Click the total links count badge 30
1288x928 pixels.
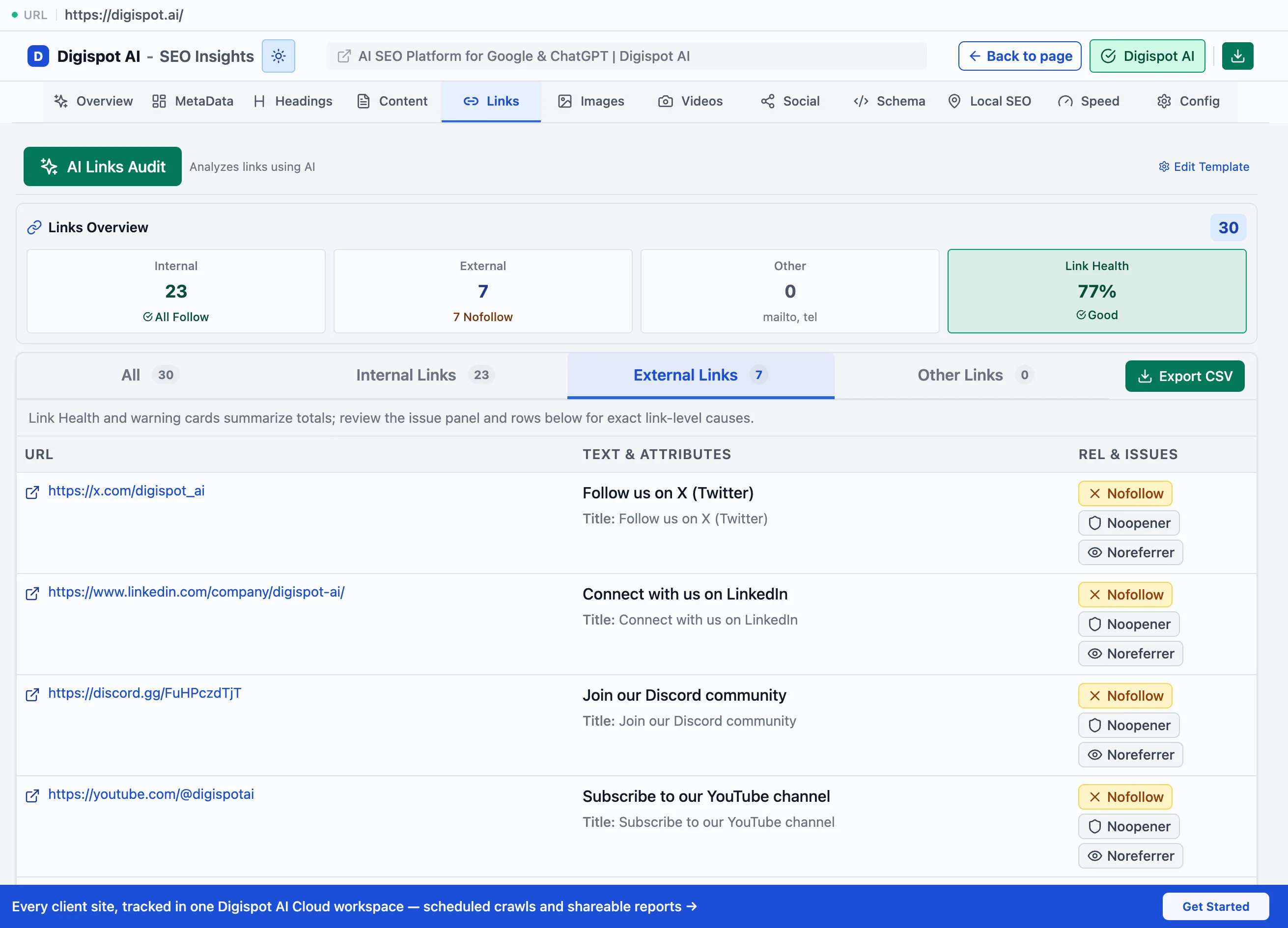click(x=1229, y=228)
